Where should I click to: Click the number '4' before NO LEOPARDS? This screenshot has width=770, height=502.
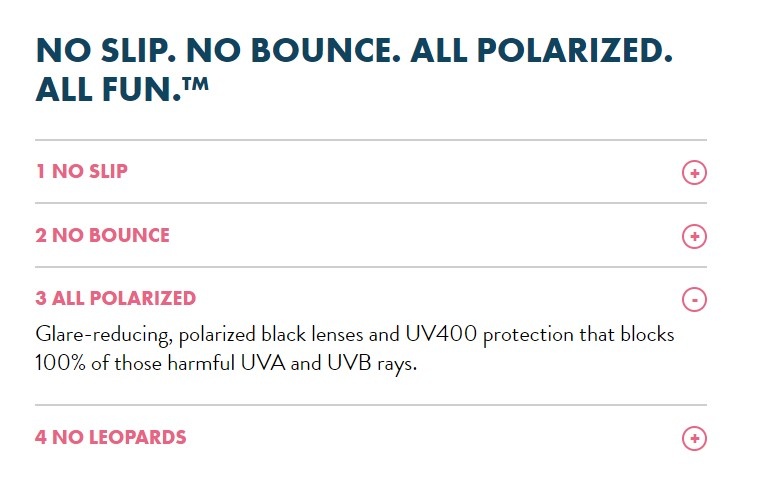[x=41, y=437]
